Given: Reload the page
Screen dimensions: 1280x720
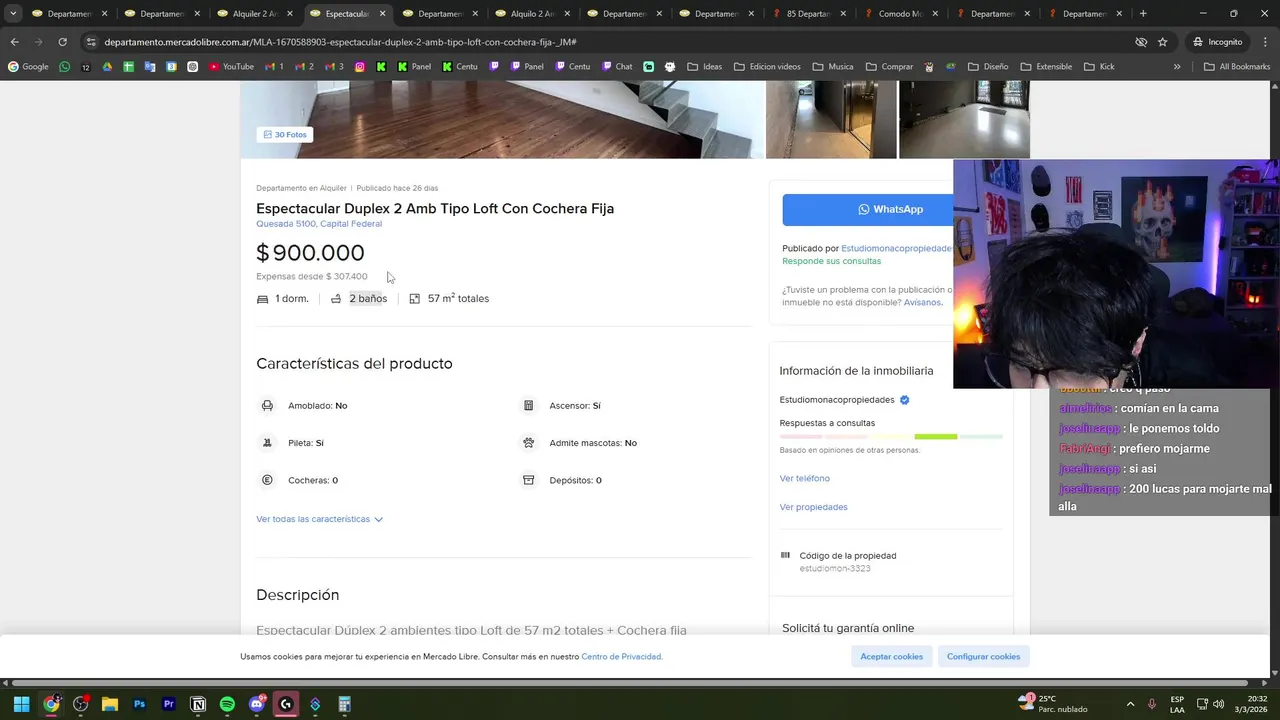Looking at the screenshot, I should (62, 42).
